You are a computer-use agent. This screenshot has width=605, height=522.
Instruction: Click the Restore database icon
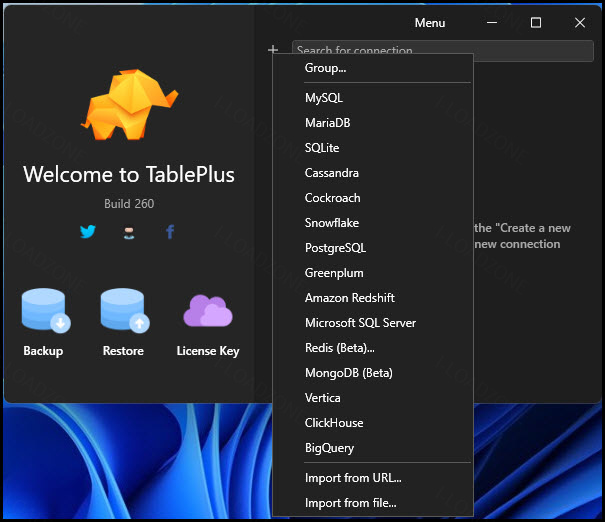pos(125,310)
